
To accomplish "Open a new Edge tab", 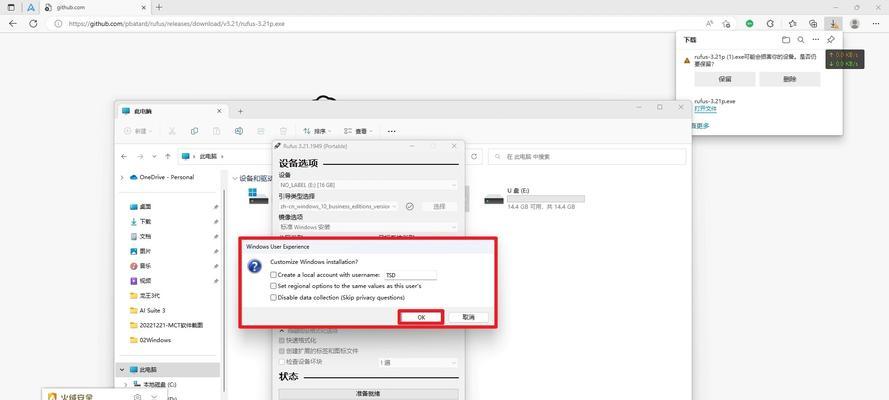I will [x=159, y=8].
